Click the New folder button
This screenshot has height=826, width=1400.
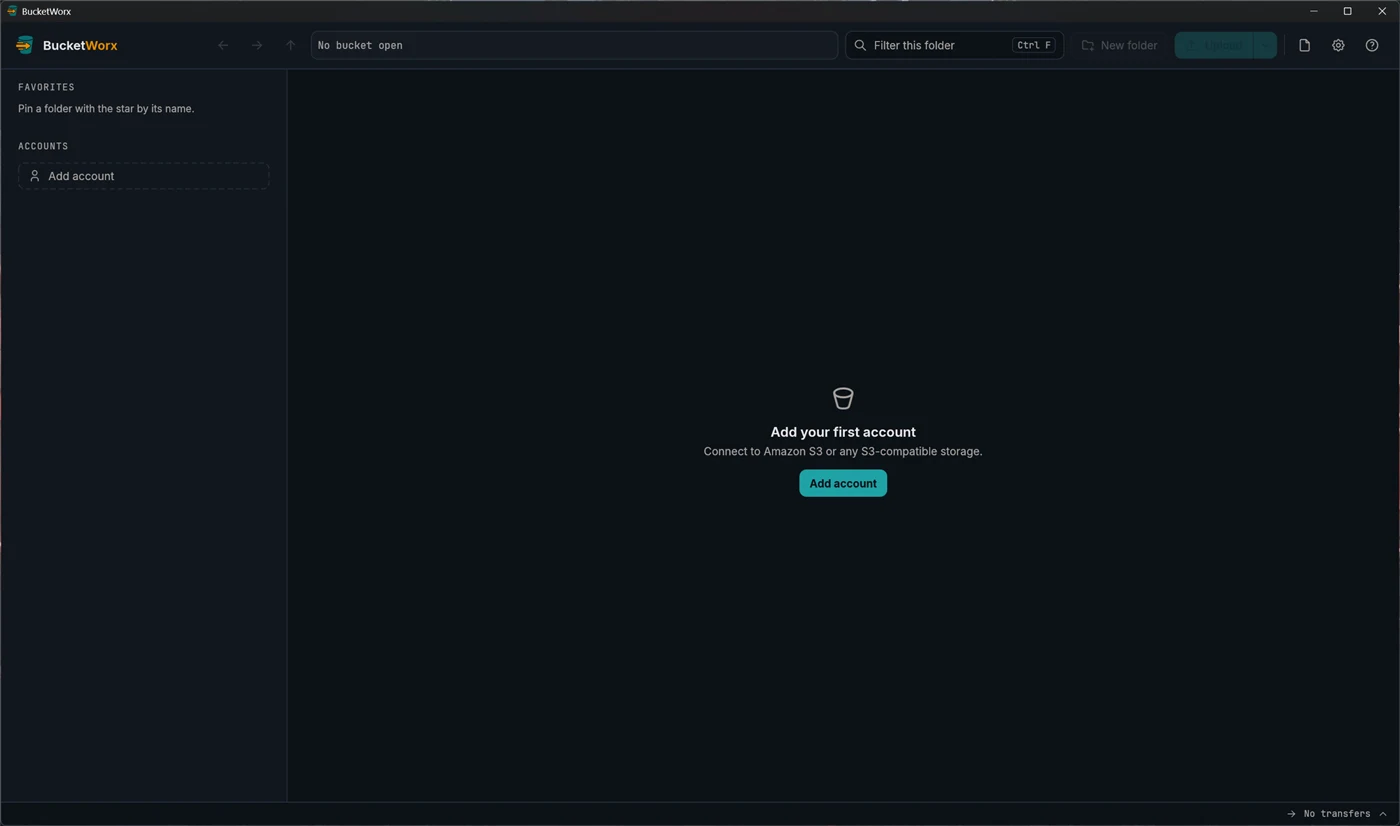pos(1119,45)
